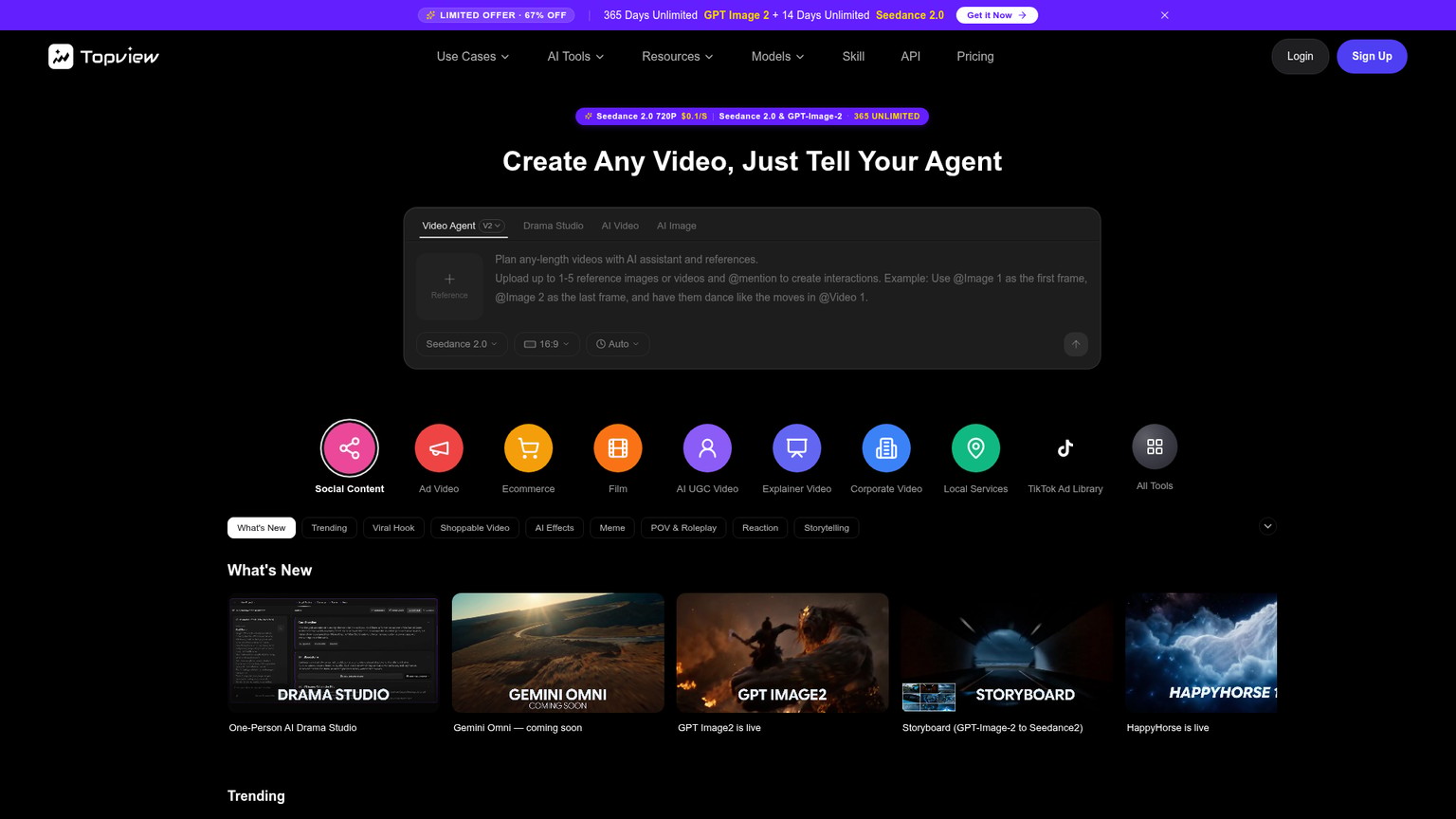Choose the Ecommerce cart icon
Image resolution: width=1456 pixels, height=819 pixels.
528,448
